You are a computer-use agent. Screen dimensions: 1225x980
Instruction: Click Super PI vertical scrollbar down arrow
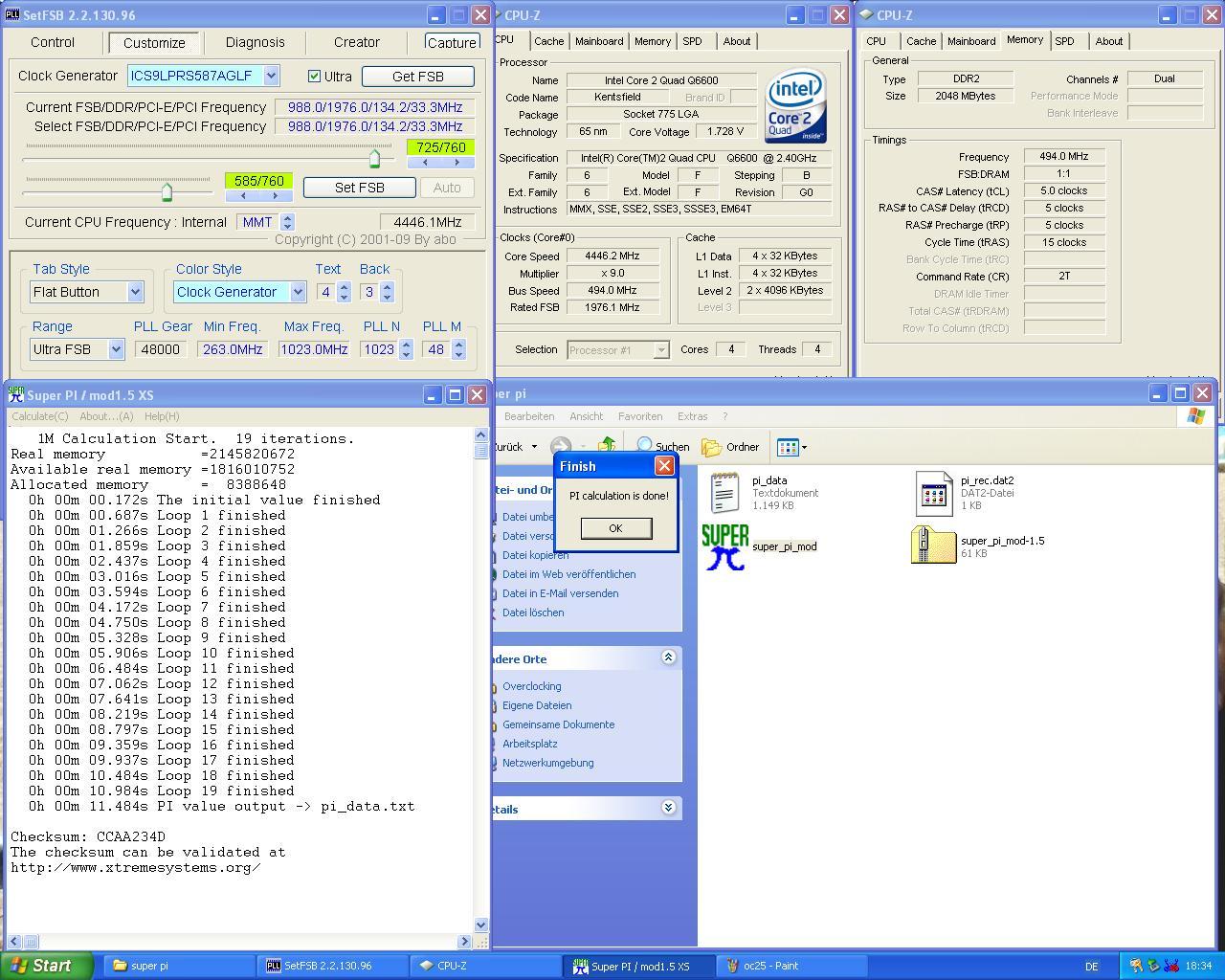[x=481, y=925]
